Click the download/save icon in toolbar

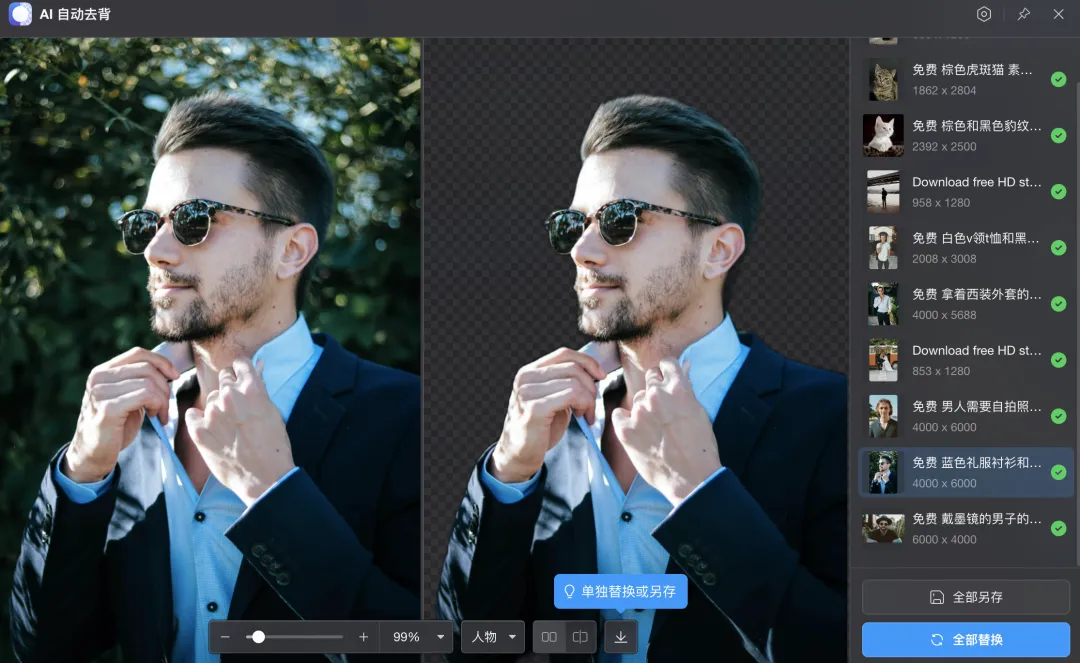tap(621, 637)
